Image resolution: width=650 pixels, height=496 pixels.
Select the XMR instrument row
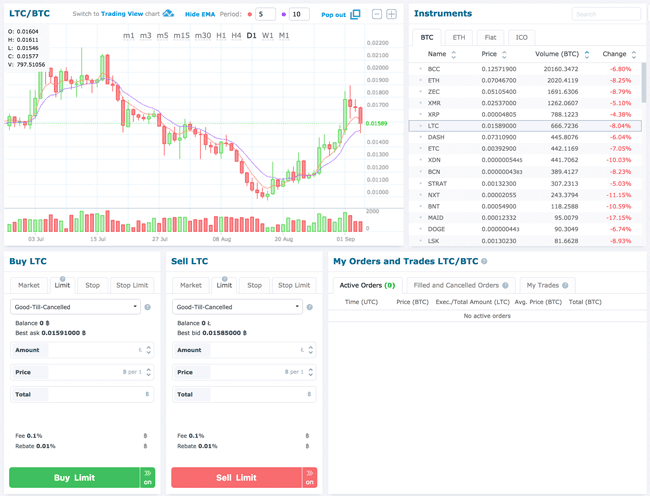(525, 103)
